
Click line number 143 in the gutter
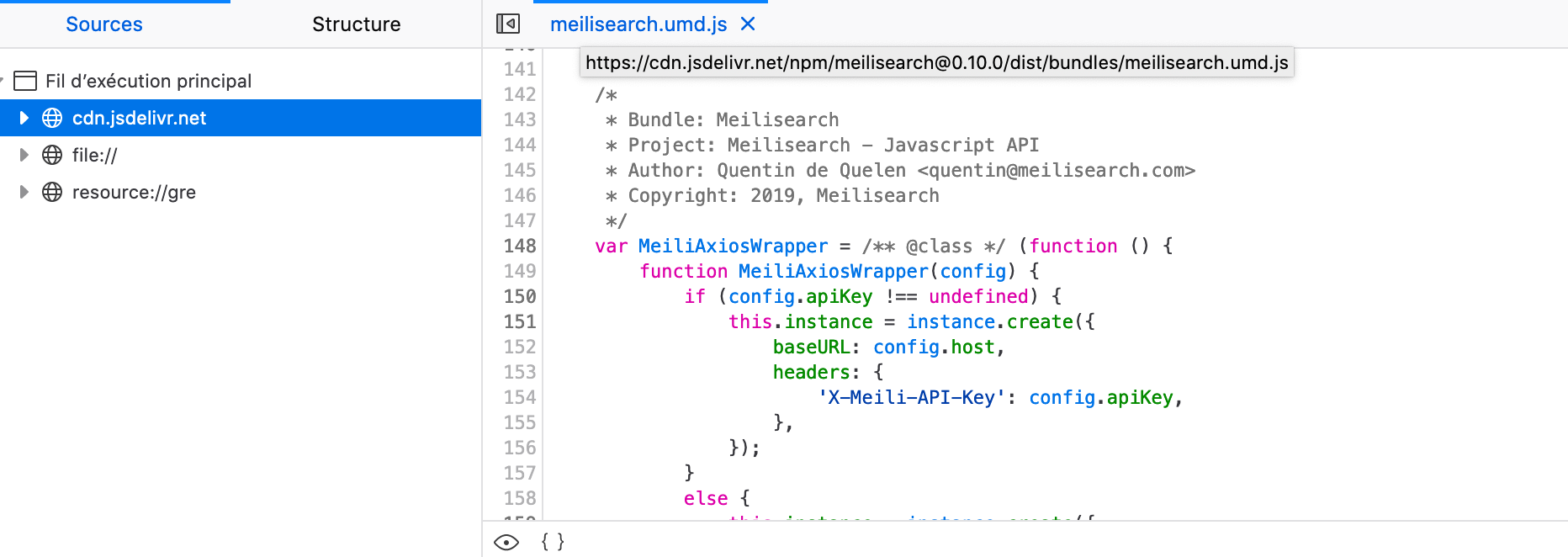pos(519,119)
